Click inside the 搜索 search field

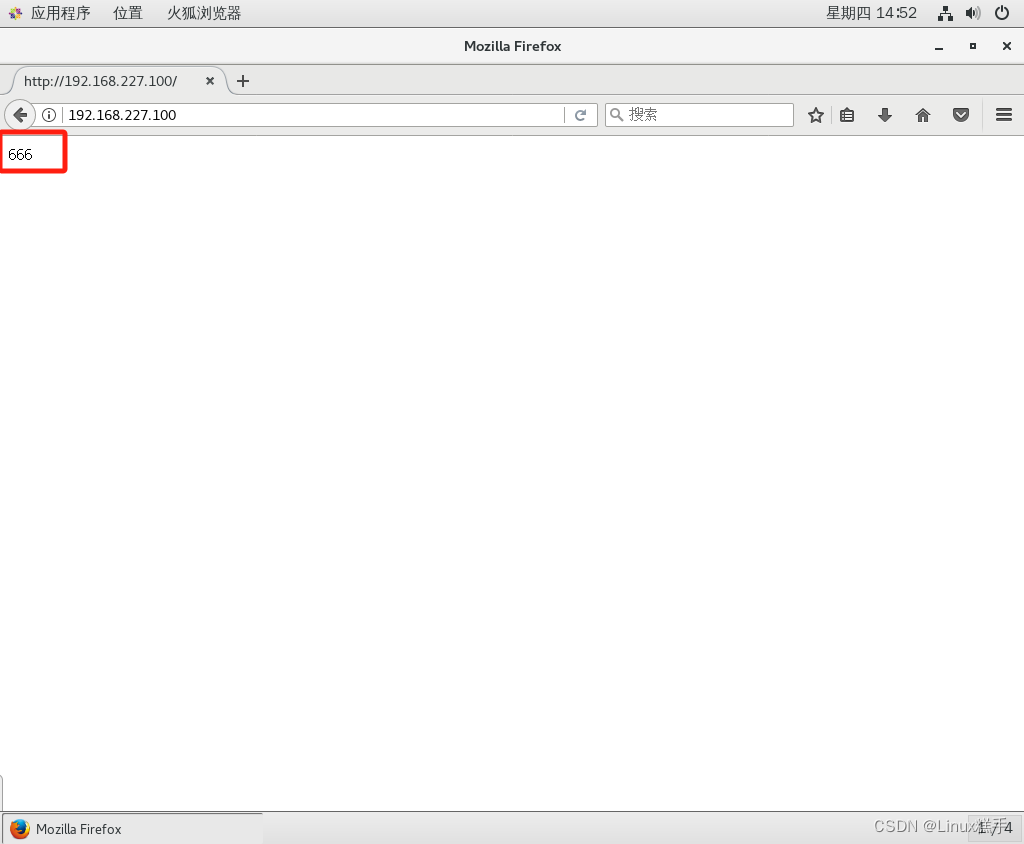click(x=700, y=114)
